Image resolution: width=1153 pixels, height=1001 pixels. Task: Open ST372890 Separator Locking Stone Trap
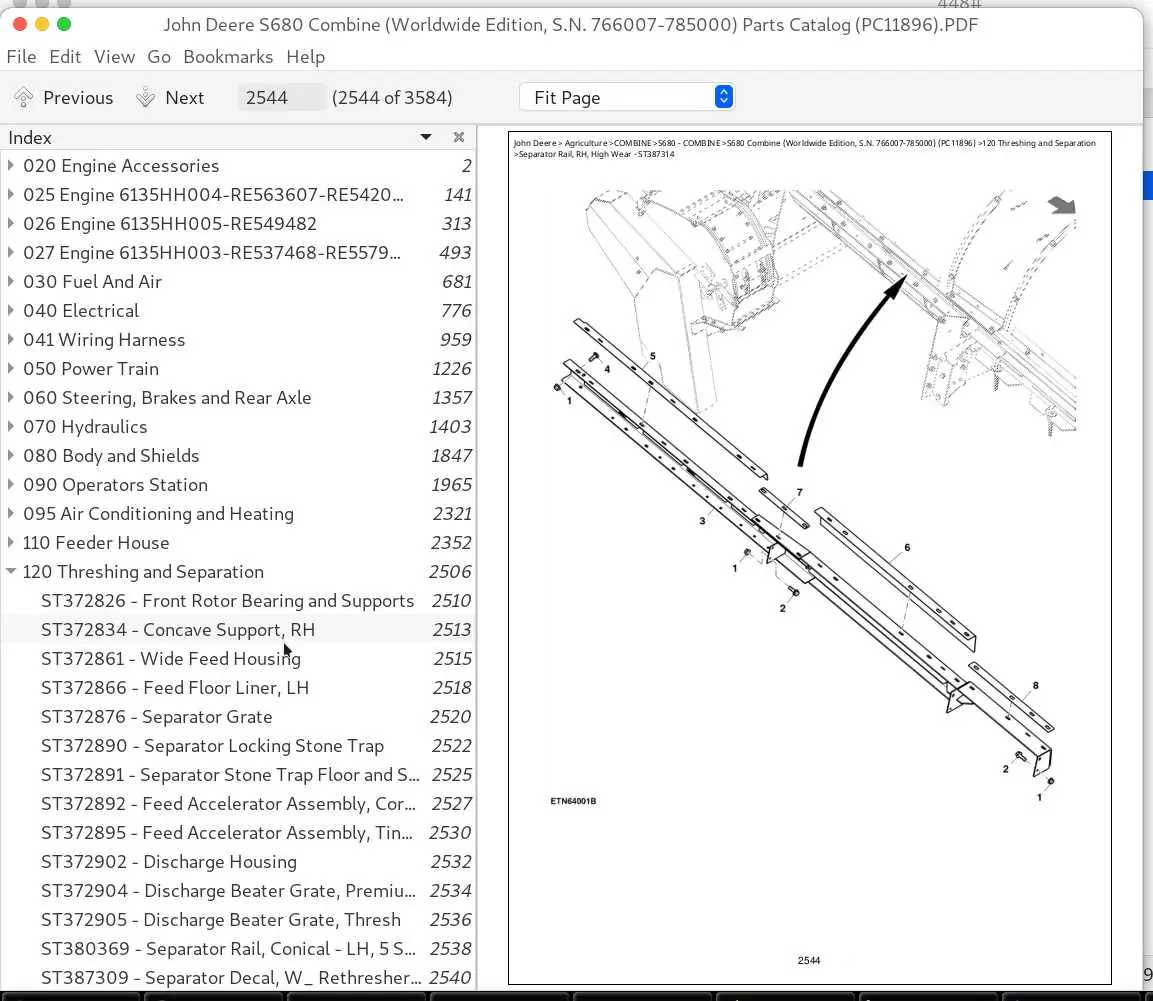238,747
